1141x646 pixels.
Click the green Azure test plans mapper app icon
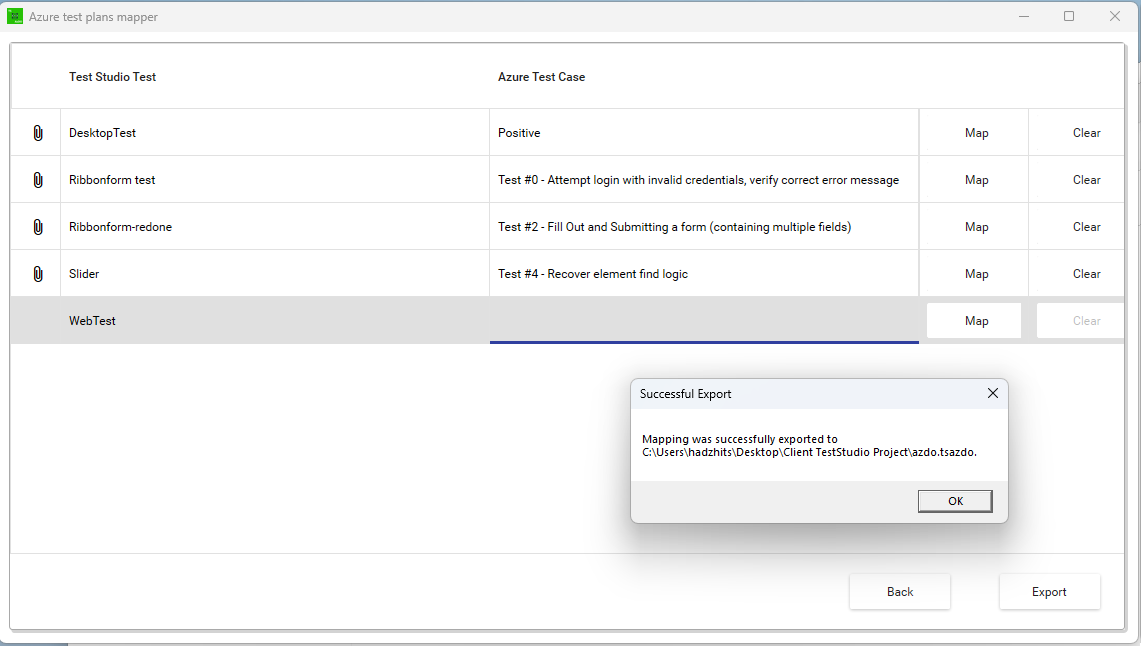(15, 16)
